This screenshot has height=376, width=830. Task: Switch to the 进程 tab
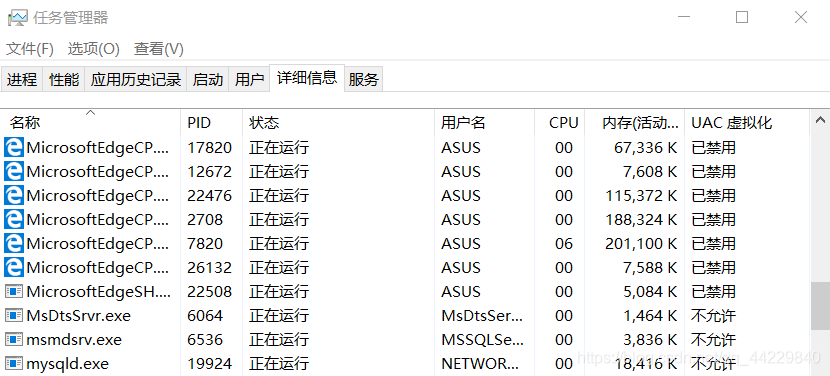coord(22,79)
